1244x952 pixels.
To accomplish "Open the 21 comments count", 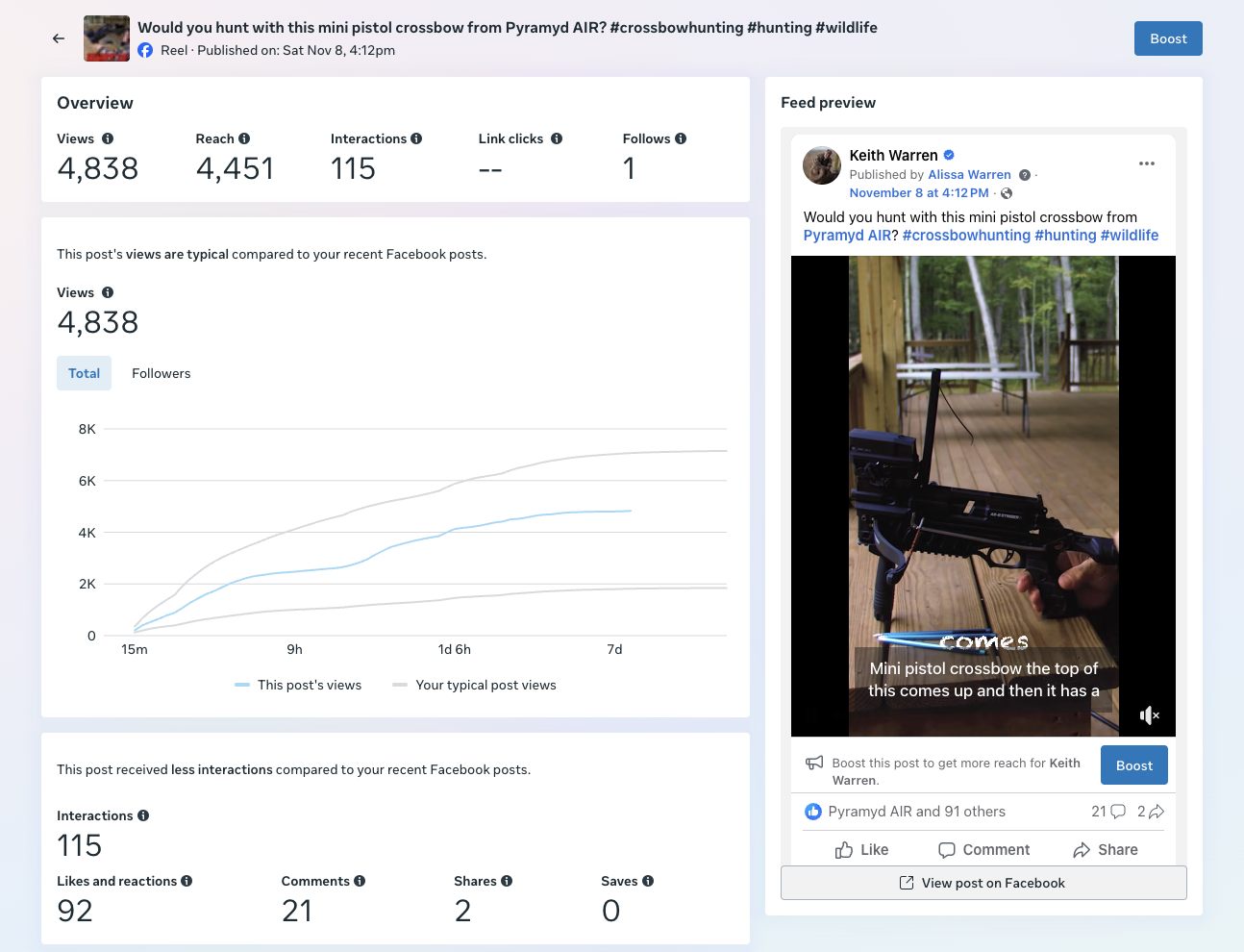I will click(x=1108, y=812).
